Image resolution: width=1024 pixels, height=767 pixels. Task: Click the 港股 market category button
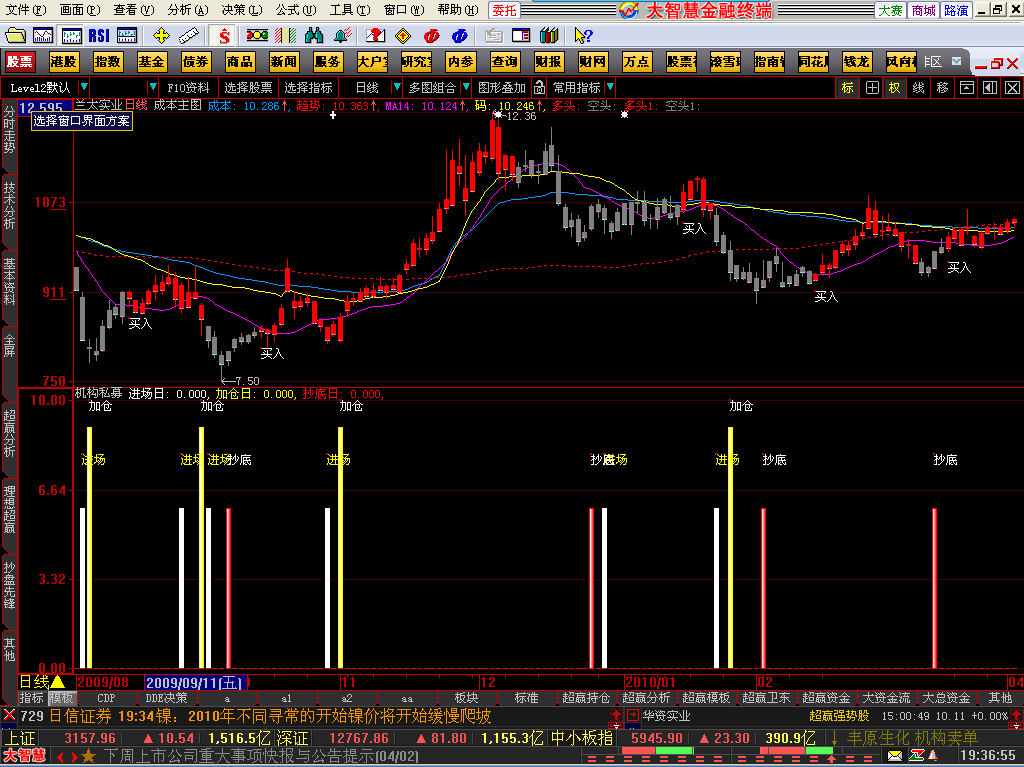pos(63,61)
